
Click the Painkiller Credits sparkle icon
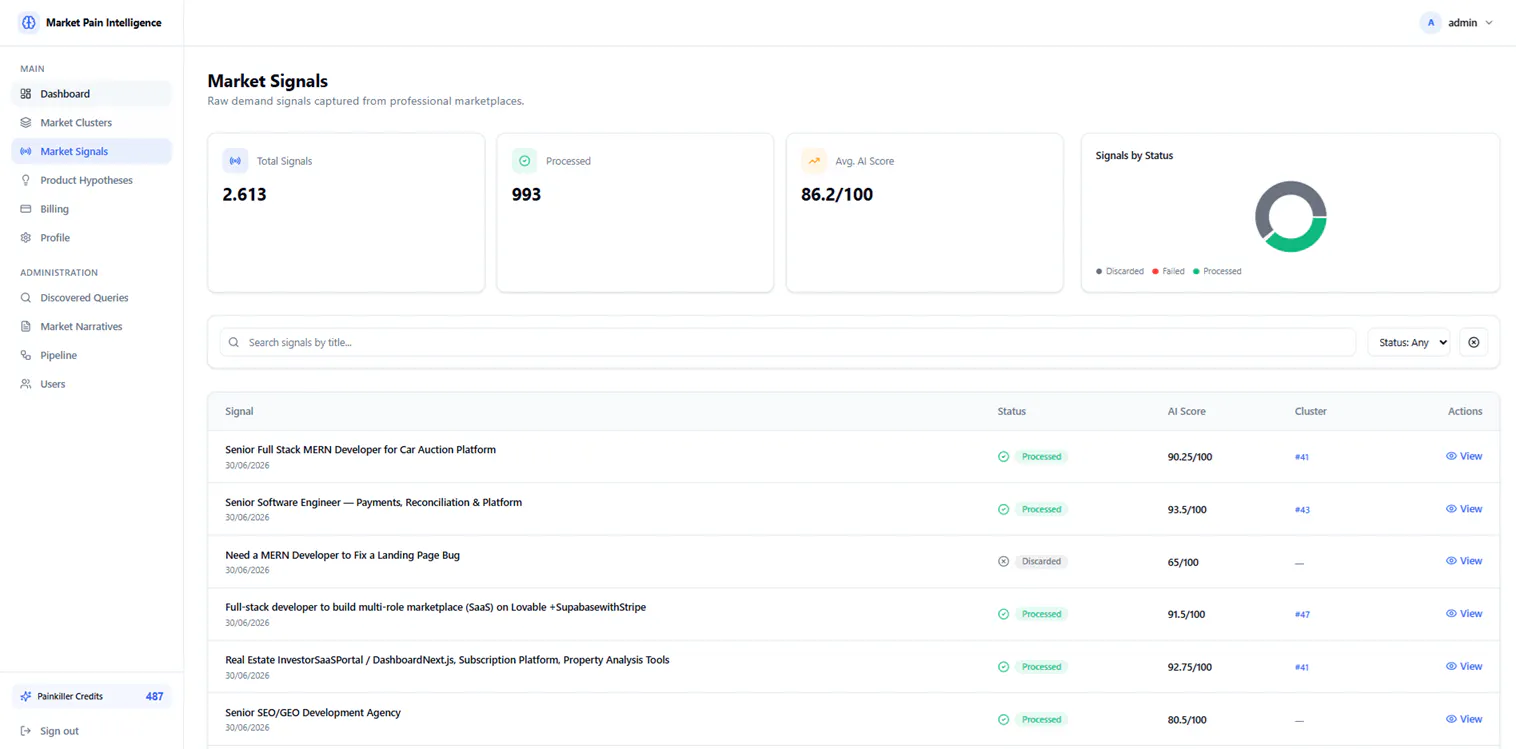[26, 696]
